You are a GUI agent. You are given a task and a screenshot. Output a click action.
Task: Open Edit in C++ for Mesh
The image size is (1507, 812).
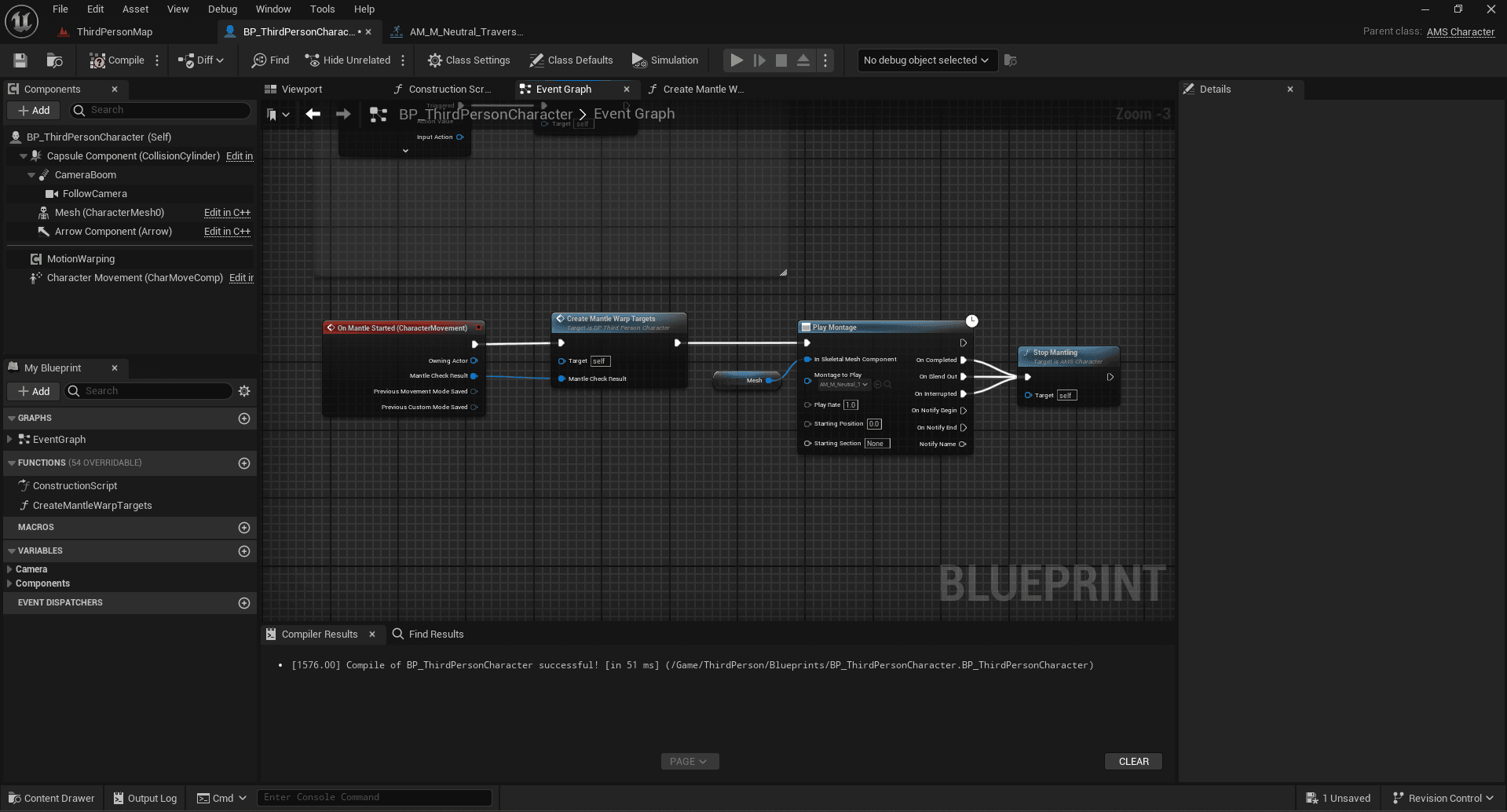pyautogui.click(x=227, y=213)
